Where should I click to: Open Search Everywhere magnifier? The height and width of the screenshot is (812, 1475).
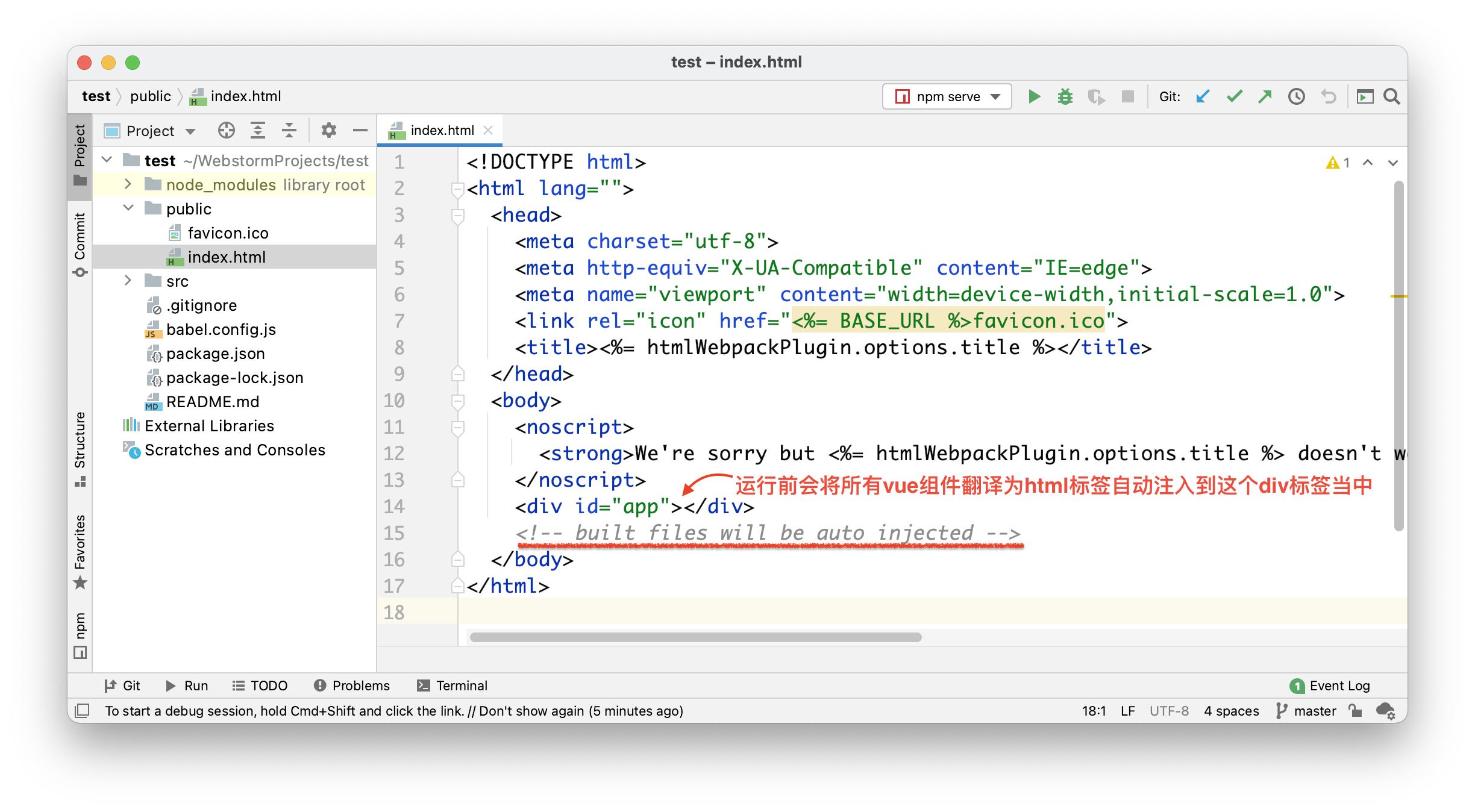pos(1392,96)
